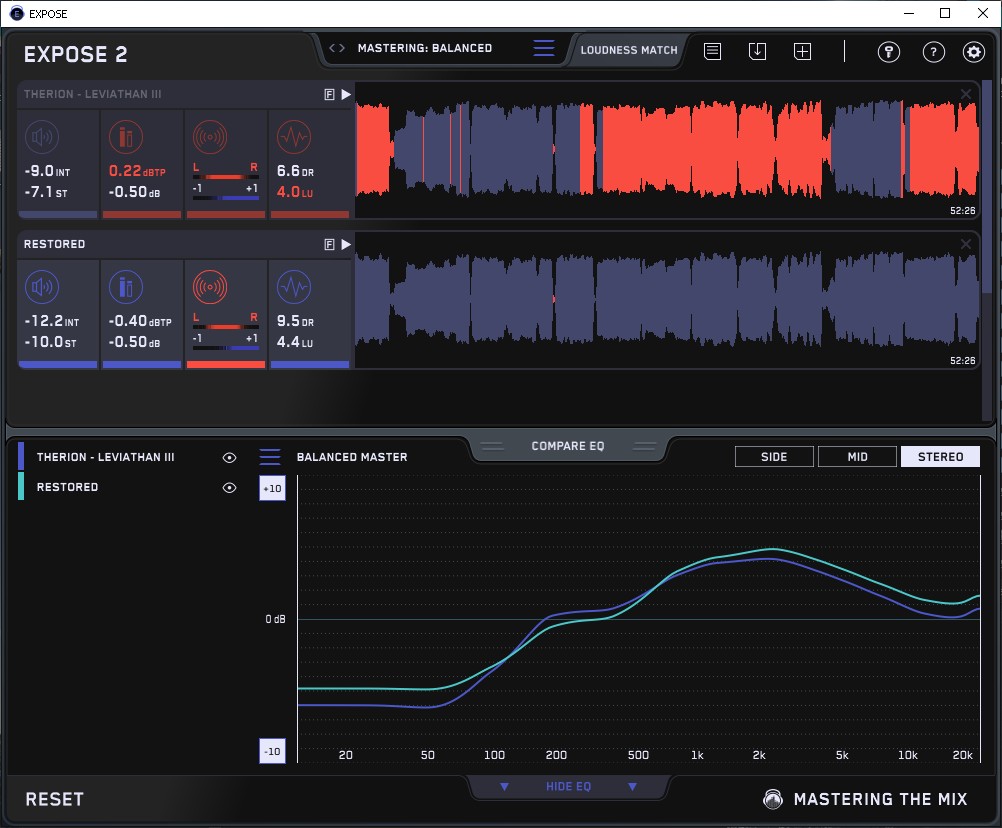Open the help question mark
This screenshot has width=1002, height=828.
(x=933, y=52)
